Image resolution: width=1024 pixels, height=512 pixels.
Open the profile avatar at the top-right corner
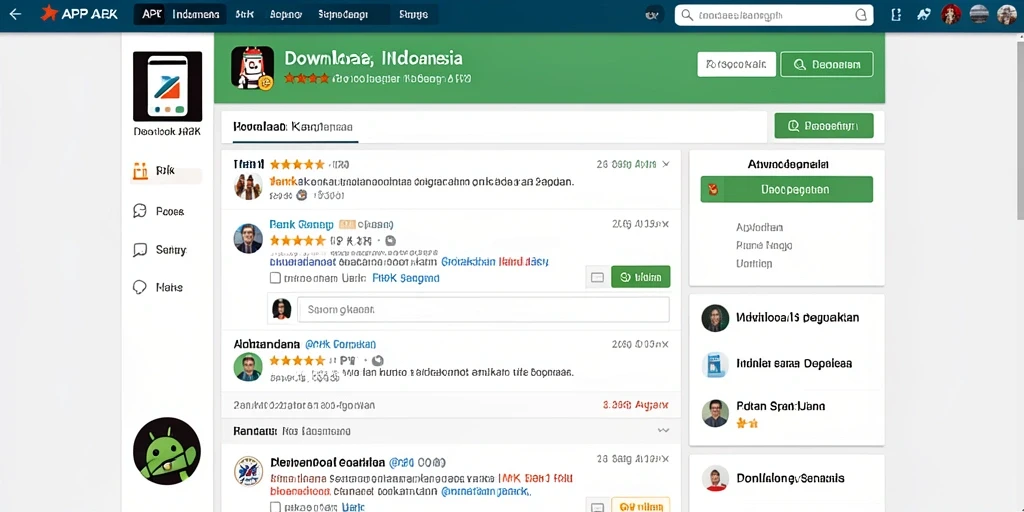click(x=1007, y=14)
